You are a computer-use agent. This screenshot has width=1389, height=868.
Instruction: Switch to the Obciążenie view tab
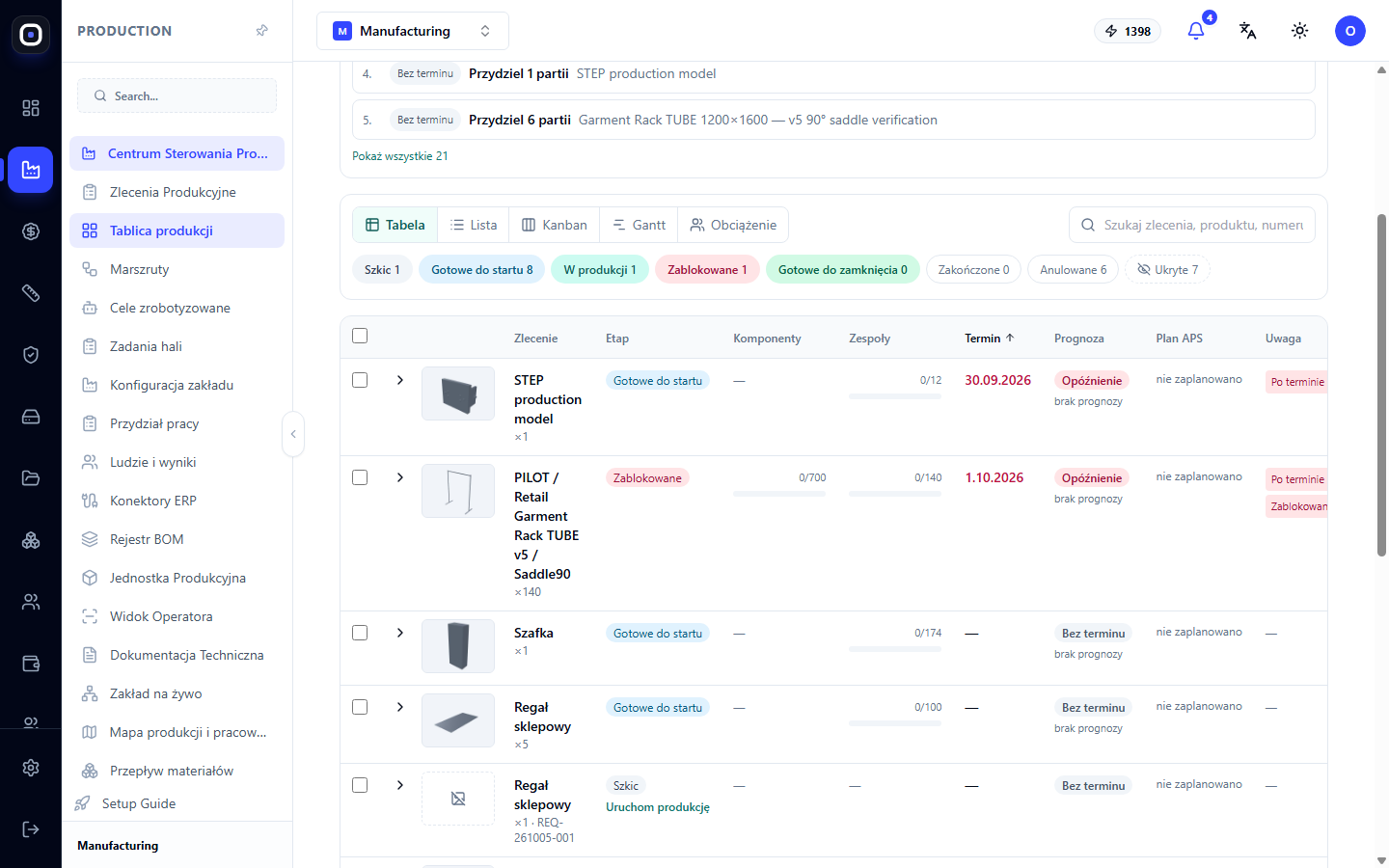(x=733, y=225)
